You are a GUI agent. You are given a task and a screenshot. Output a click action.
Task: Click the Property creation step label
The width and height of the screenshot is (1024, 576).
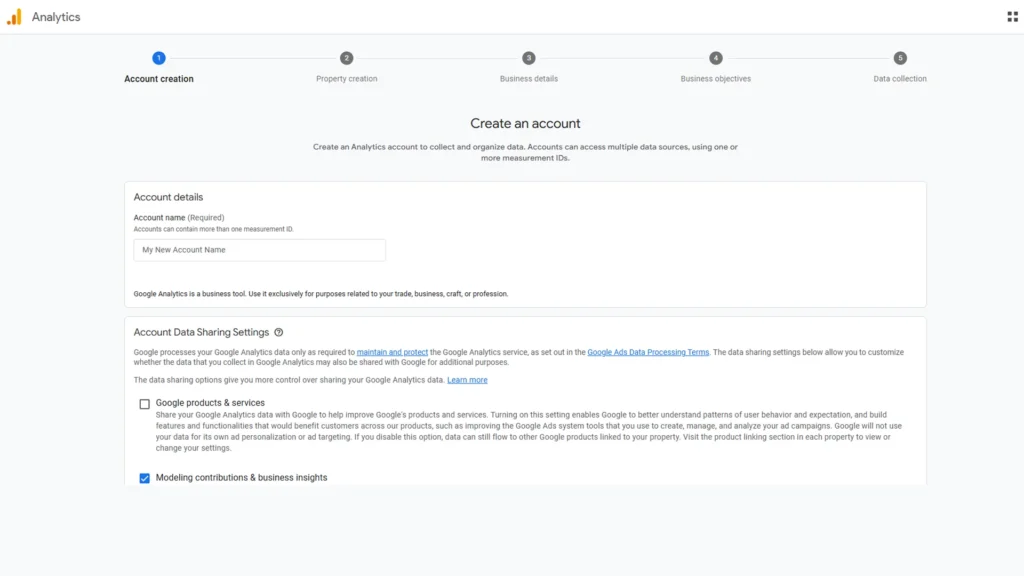346,78
